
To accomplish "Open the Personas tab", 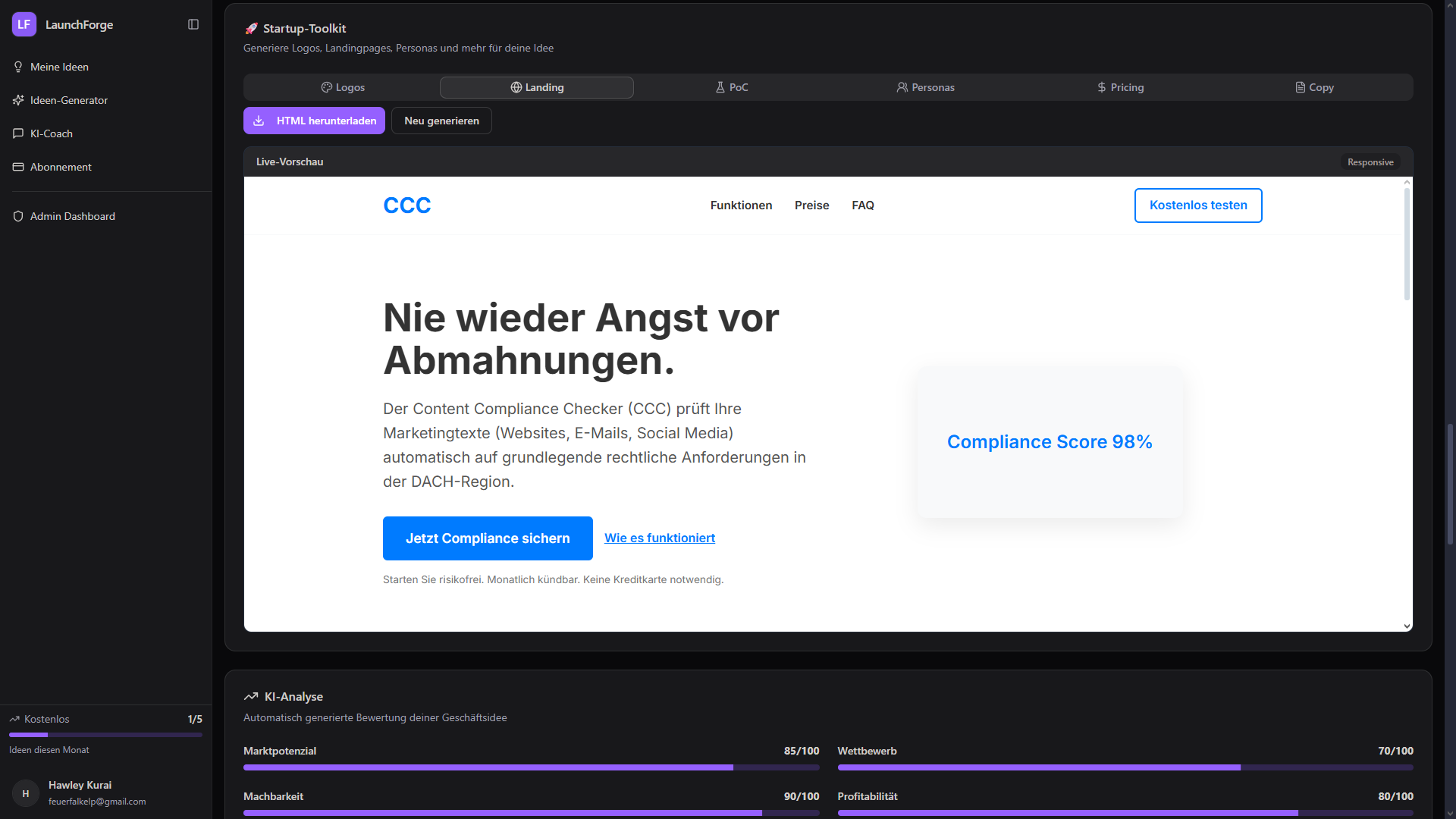I will 925,87.
